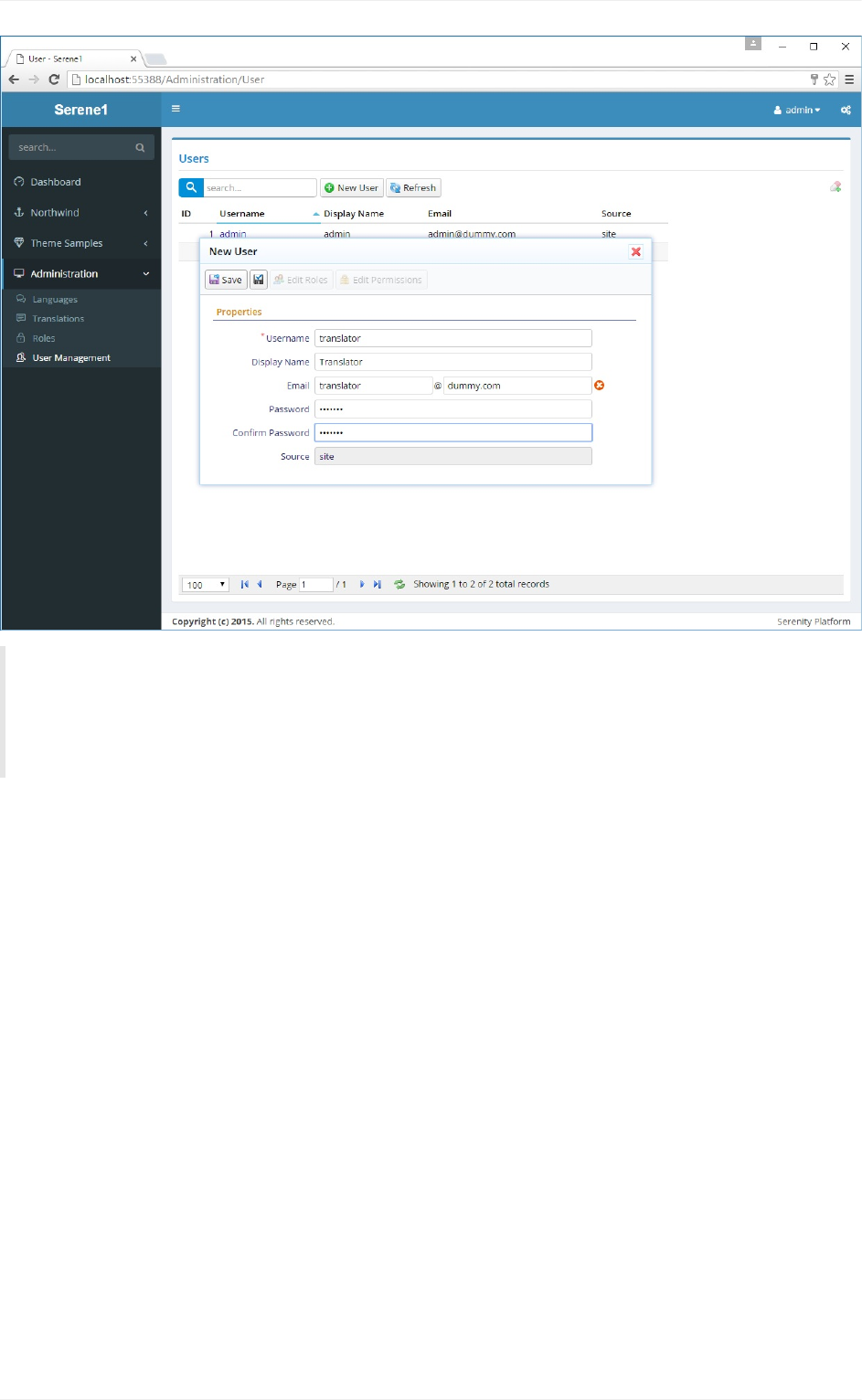This screenshot has height=1400, width=862.
Task: Sort by ID column header
Action: [x=186, y=214]
